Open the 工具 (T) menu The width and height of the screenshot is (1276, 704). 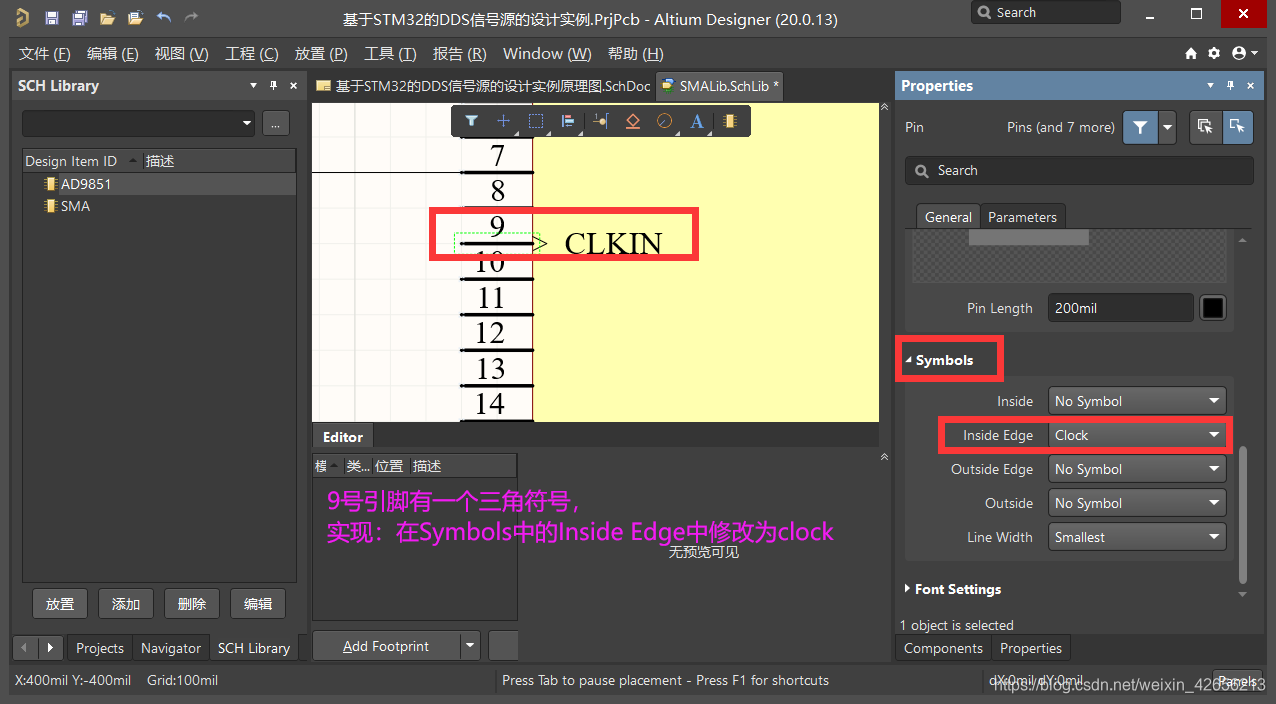390,53
